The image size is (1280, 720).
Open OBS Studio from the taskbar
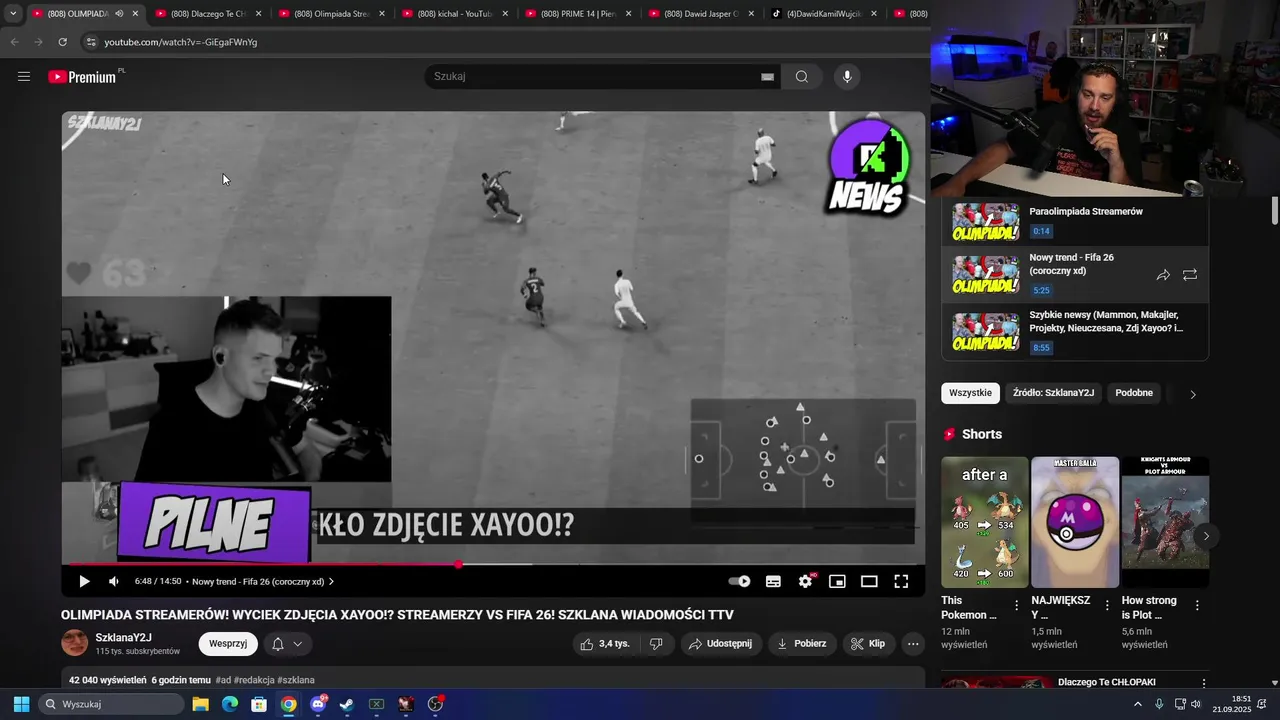[435, 704]
